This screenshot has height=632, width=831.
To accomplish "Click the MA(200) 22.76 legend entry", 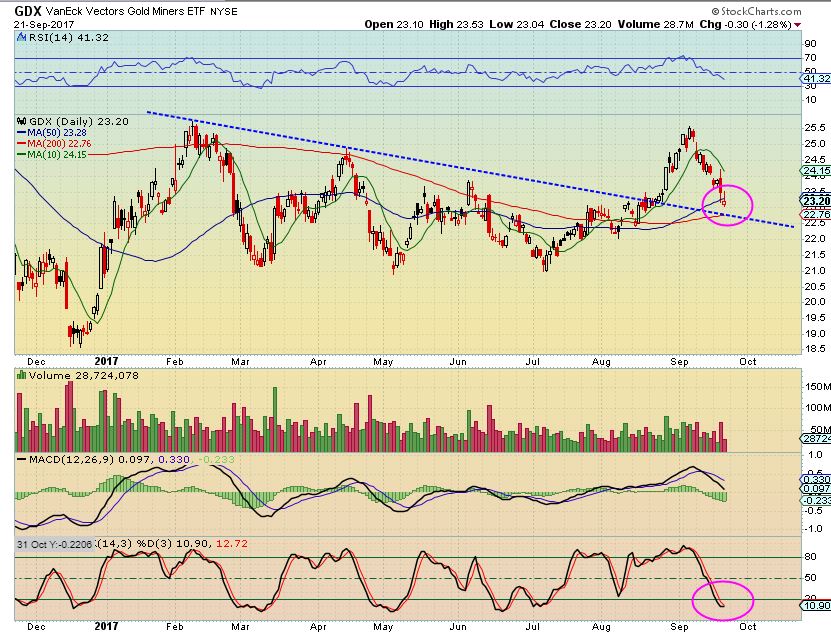I will (x=59, y=144).
